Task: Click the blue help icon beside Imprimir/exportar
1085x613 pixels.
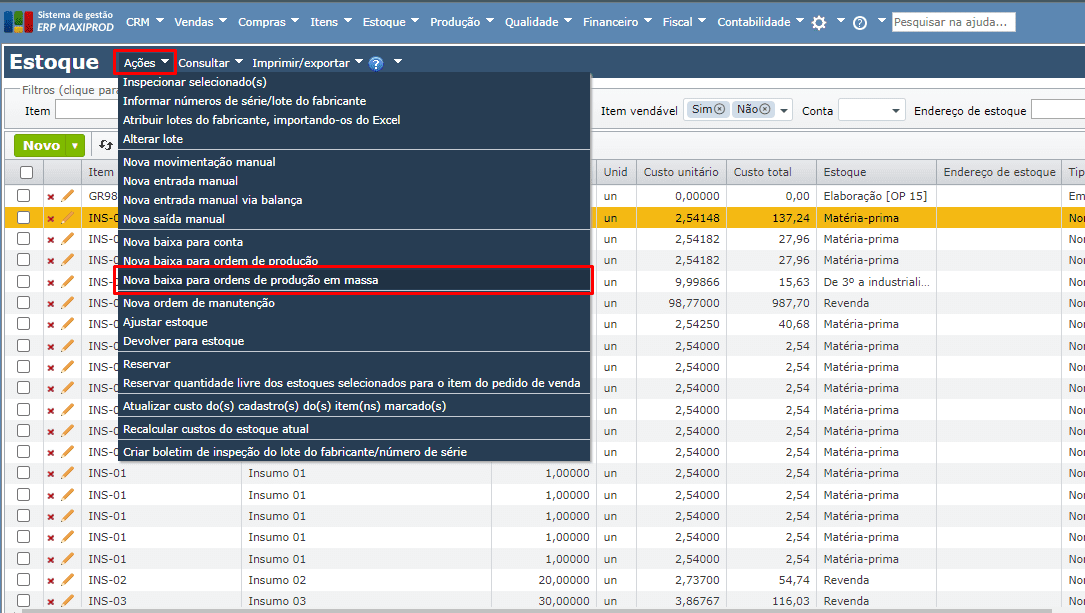Action: coord(376,63)
